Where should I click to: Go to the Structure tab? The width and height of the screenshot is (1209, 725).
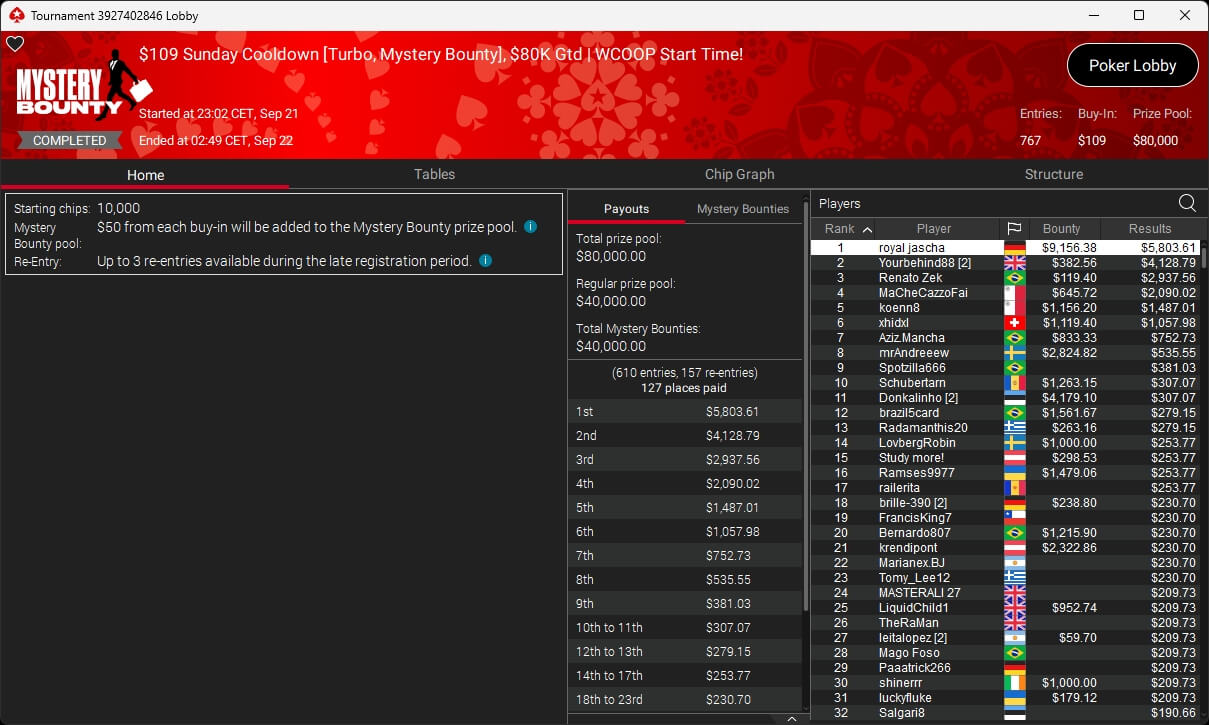pos(1053,174)
